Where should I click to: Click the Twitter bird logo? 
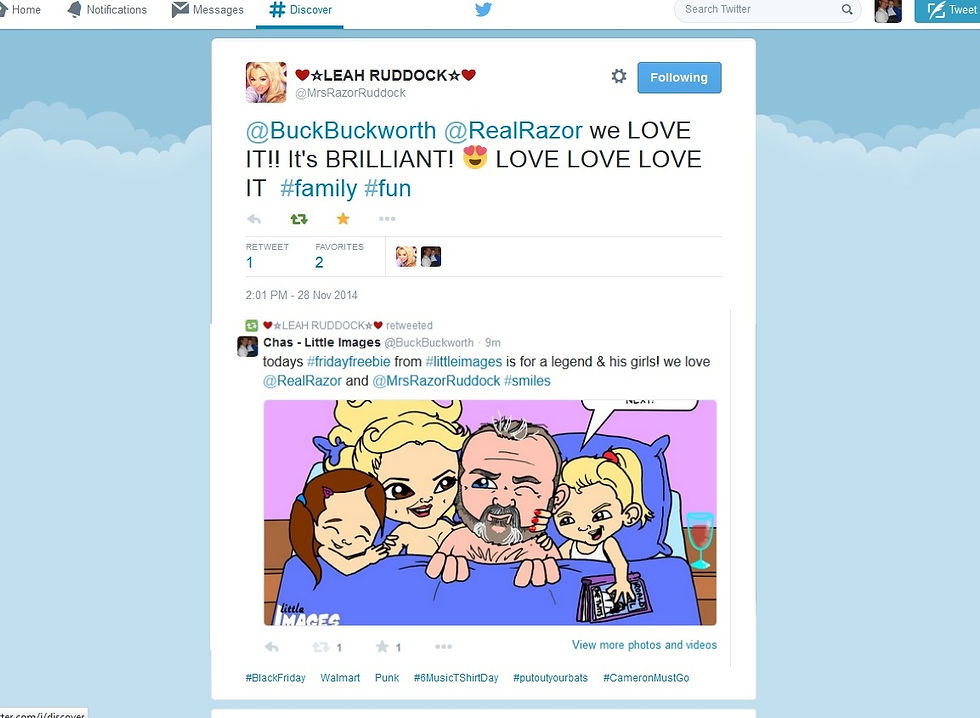483,9
